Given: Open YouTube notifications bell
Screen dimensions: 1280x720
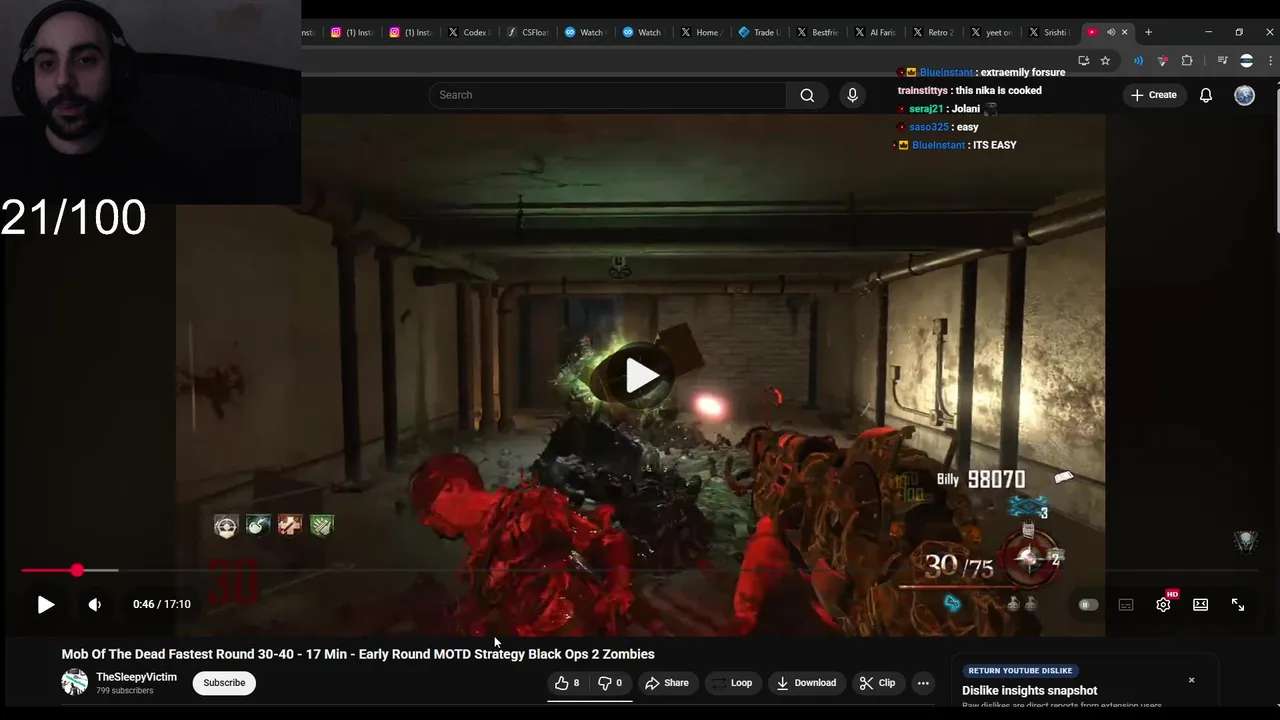Looking at the screenshot, I should 1206,95.
